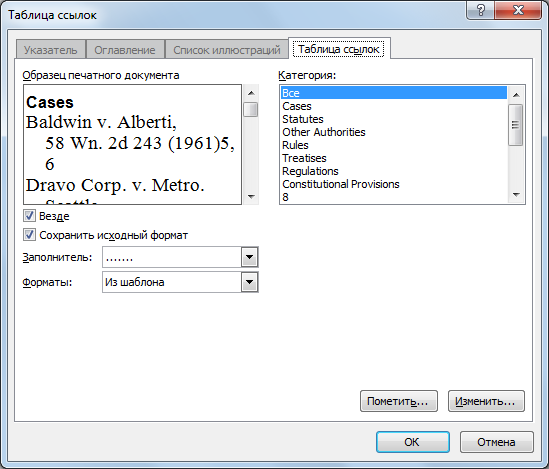This screenshot has width=549, height=469.
Task: Click the Заполнитель dotted leader field
Action: [x=172, y=257]
